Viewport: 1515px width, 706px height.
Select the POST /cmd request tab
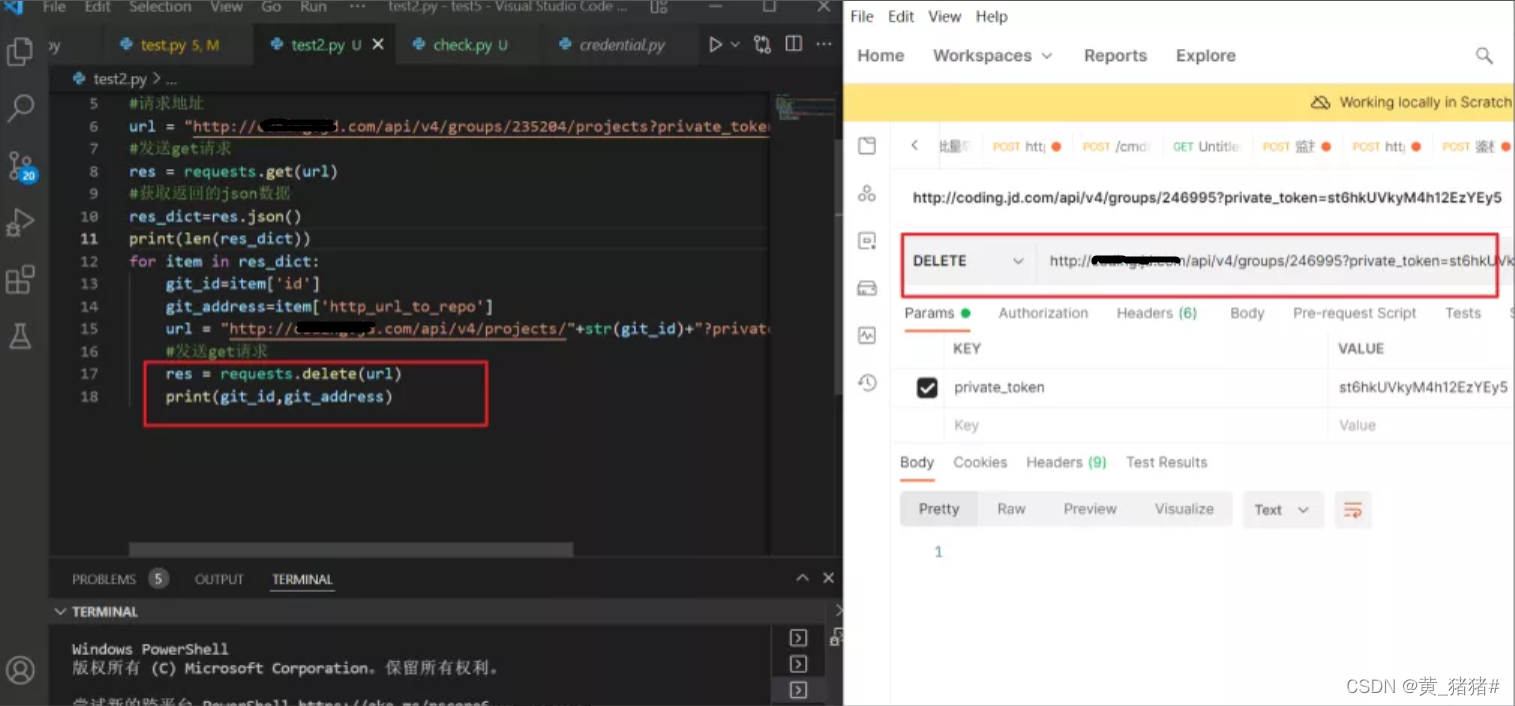pos(1117,146)
